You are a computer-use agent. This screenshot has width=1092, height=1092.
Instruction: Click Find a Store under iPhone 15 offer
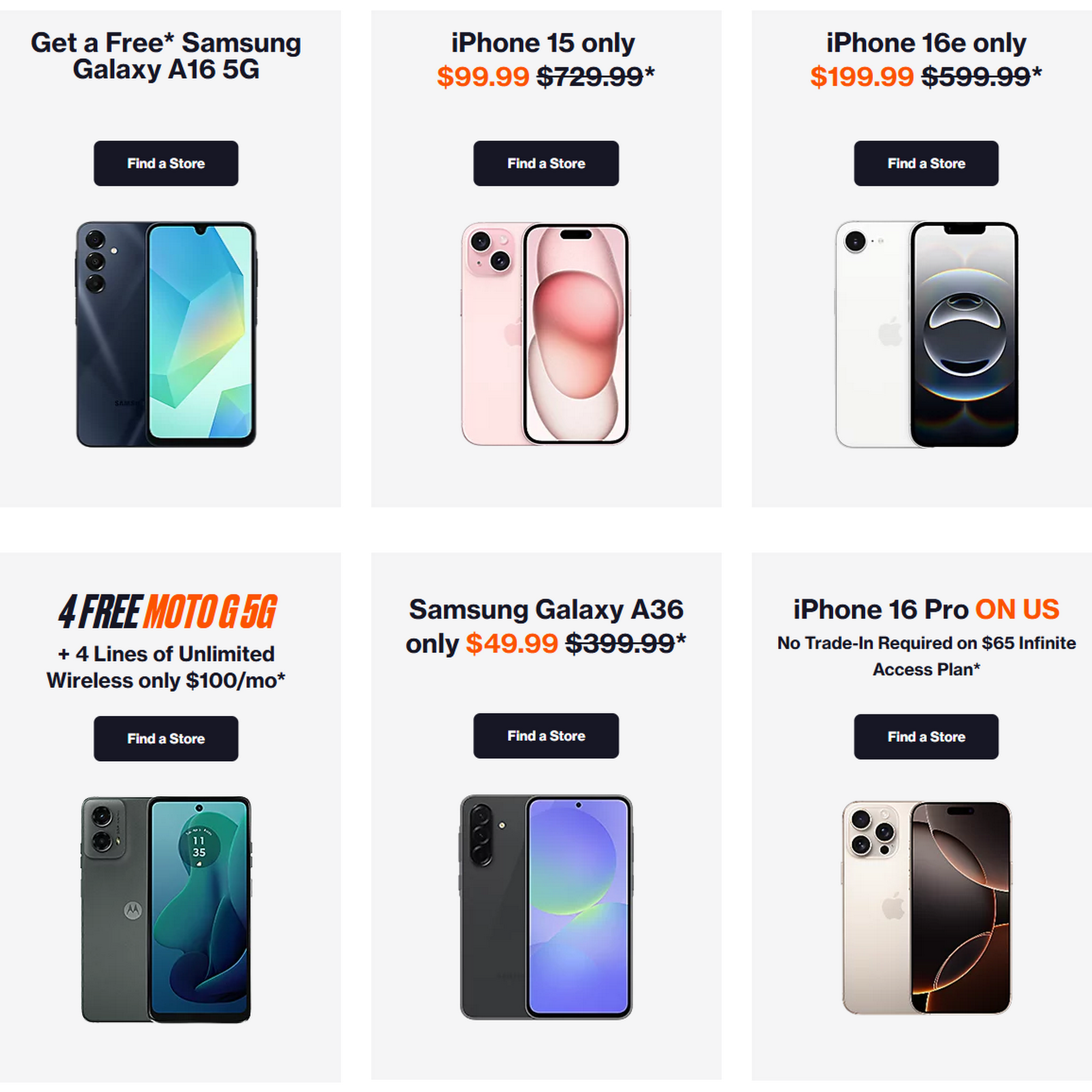point(546,163)
